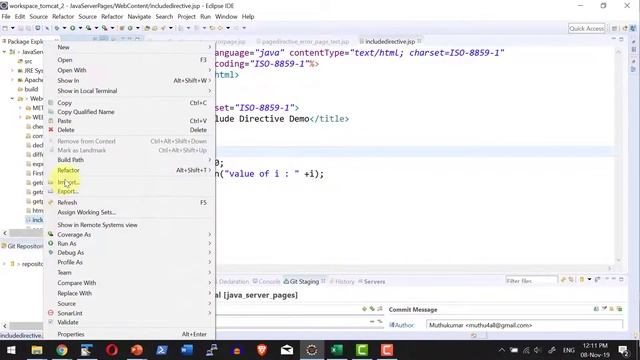This screenshot has height=360, width=640.
Task: Click the ENG language indicator in tray
Action: (x=569, y=350)
